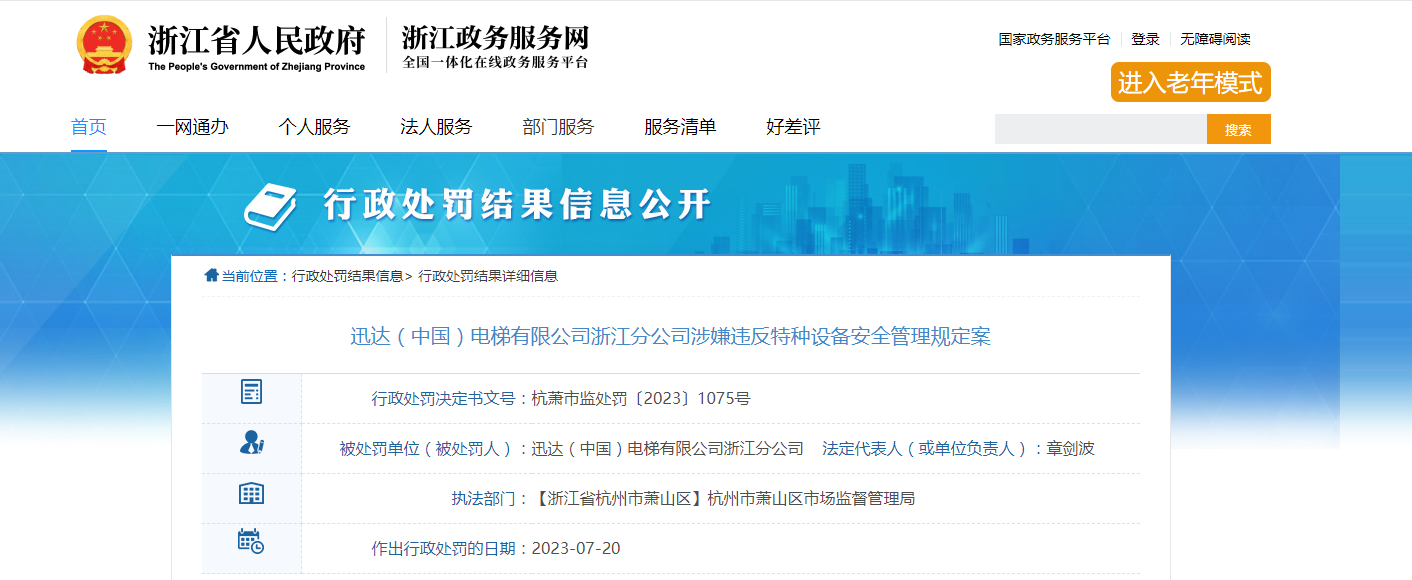Open the 服务清单 navigation tab

(x=680, y=127)
